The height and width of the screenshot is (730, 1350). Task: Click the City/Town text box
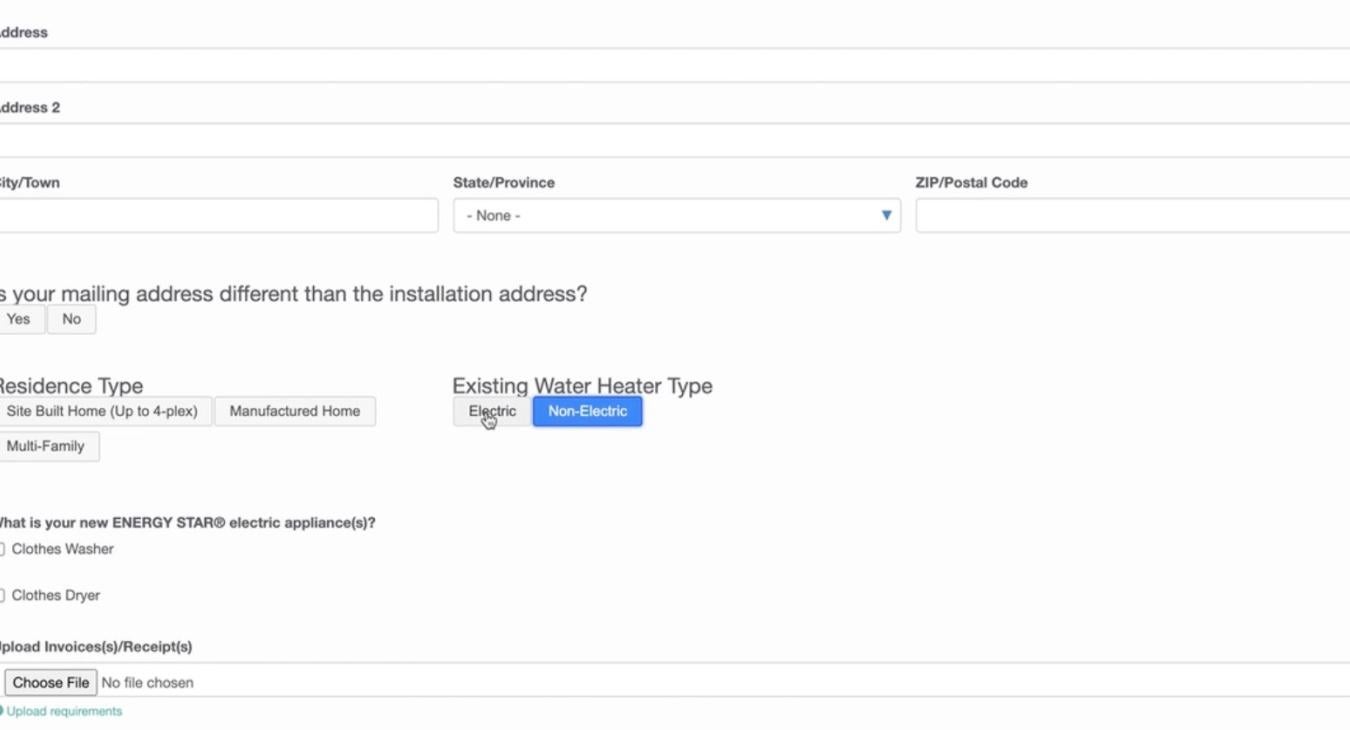coord(218,215)
